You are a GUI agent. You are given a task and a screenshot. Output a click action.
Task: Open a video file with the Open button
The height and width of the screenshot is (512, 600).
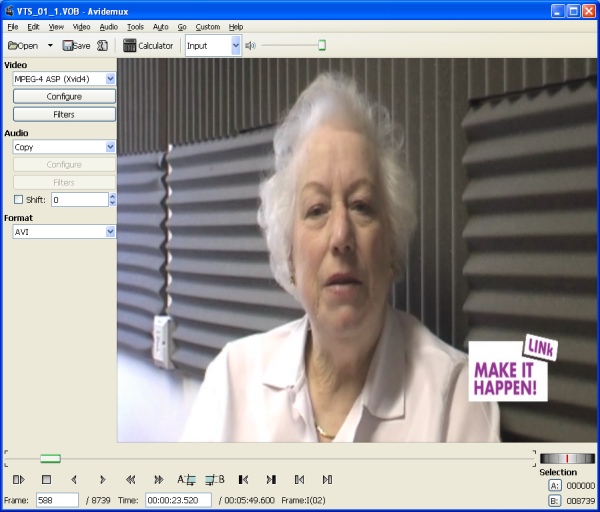click(23, 46)
